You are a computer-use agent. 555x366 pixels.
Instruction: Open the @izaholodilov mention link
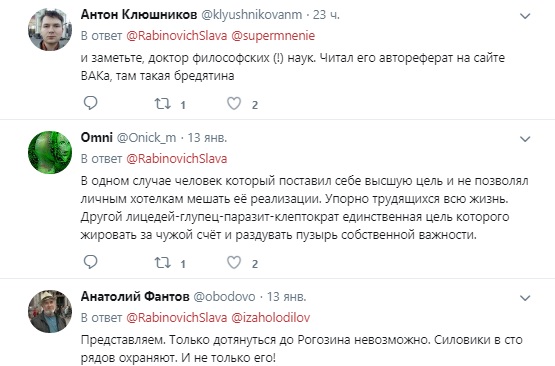(x=270, y=318)
